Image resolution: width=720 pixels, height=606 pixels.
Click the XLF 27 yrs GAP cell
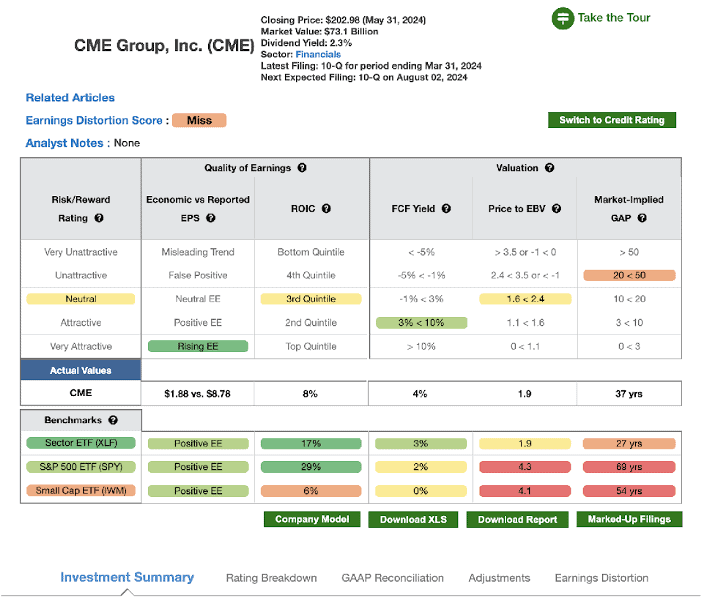629,444
